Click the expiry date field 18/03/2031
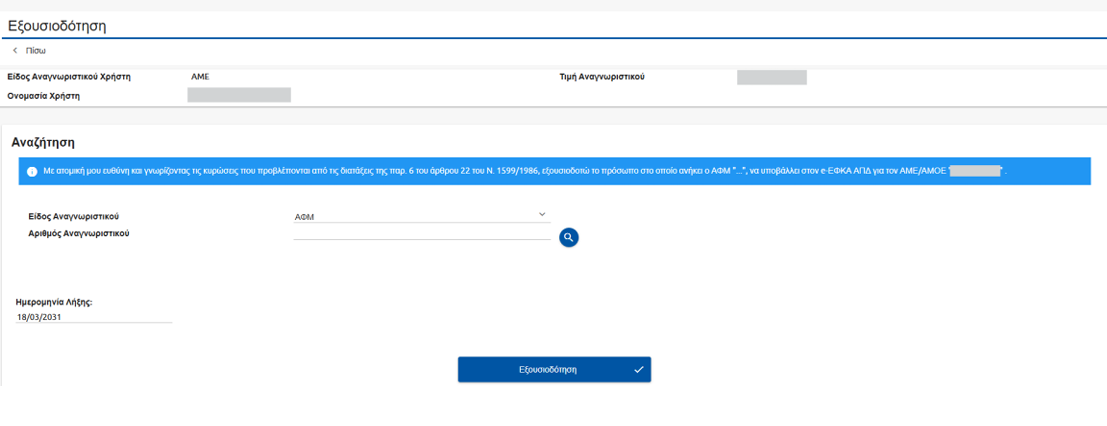This screenshot has height=426, width=1107. tap(93, 317)
